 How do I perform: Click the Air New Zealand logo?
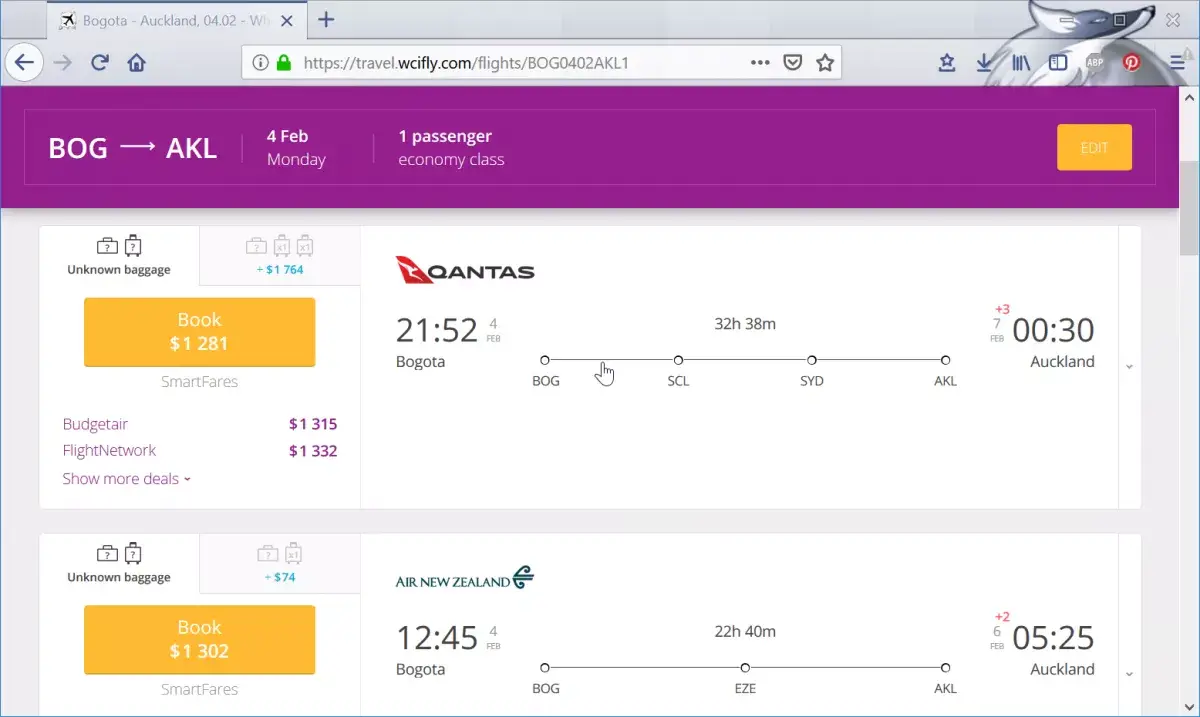(465, 579)
